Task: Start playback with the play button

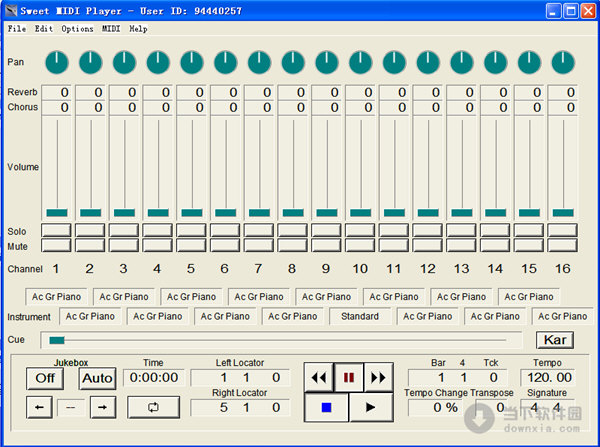Action: click(x=371, y=408)
